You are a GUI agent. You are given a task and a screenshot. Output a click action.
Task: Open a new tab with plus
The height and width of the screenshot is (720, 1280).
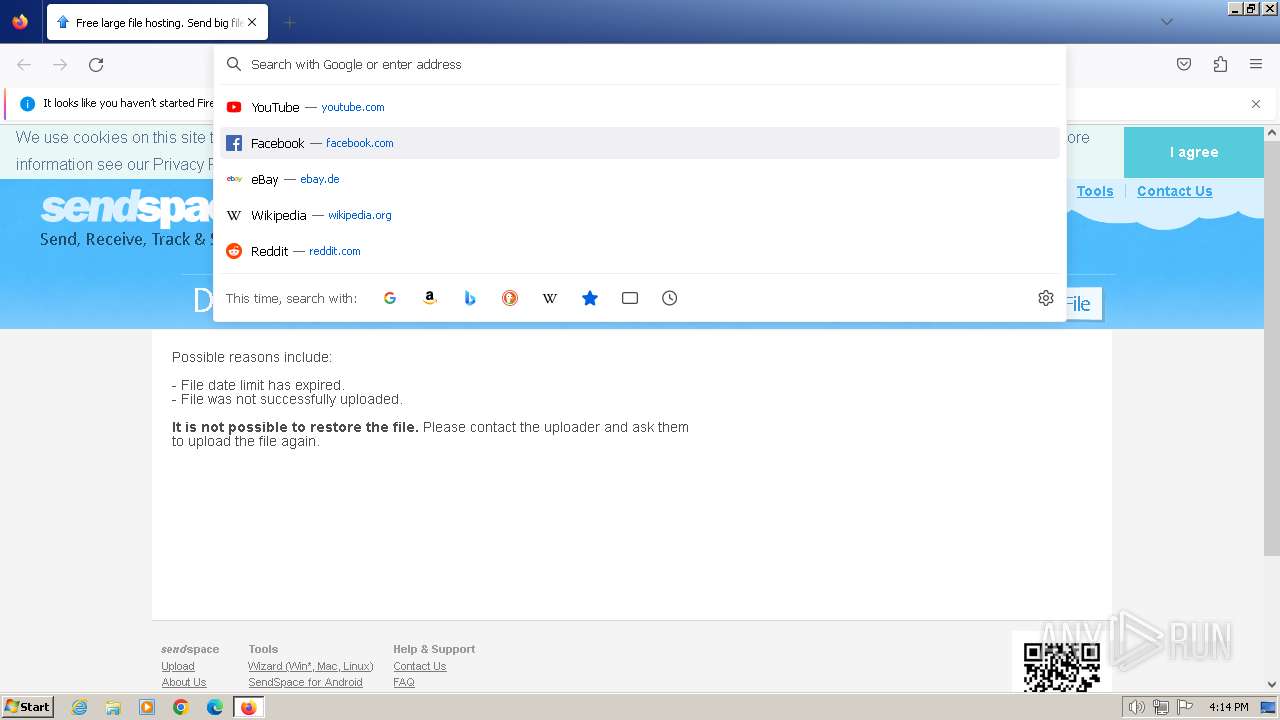(x=289, y=22)
